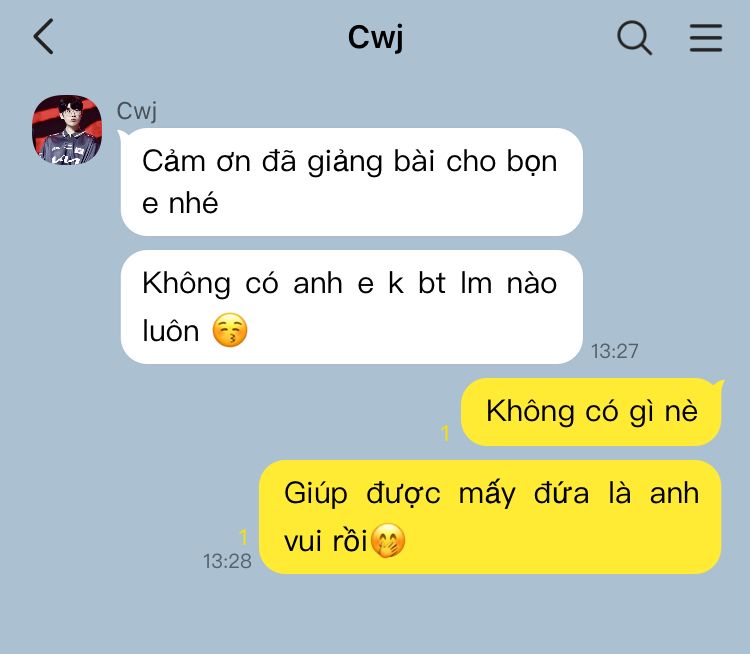Tap tail of yellow 'Không có gì nè' bubble
The height and width of the screenshot is (654, 750).
719,384
